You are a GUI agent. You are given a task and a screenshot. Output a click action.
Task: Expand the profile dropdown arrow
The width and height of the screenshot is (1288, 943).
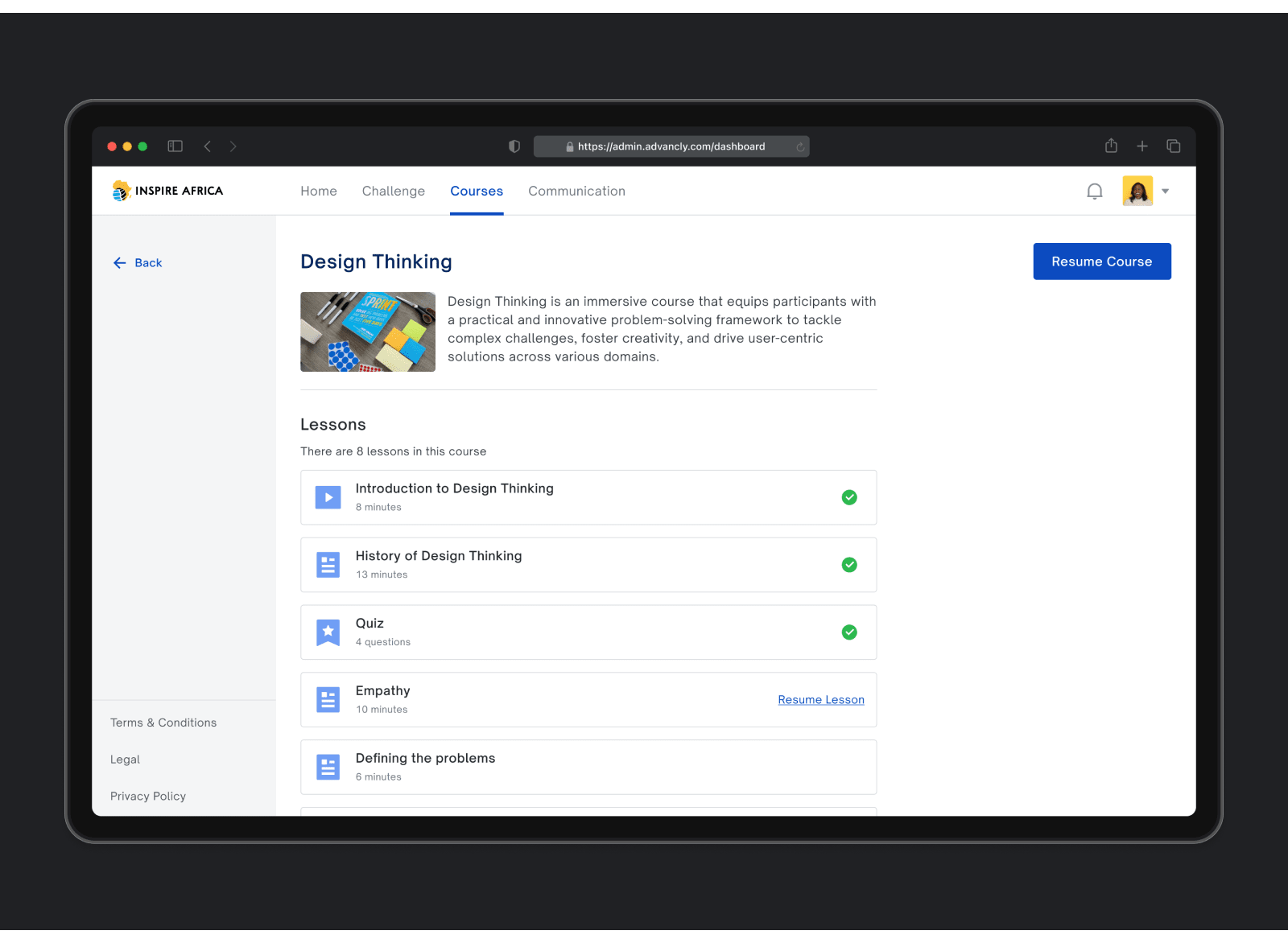point(1165,191)
